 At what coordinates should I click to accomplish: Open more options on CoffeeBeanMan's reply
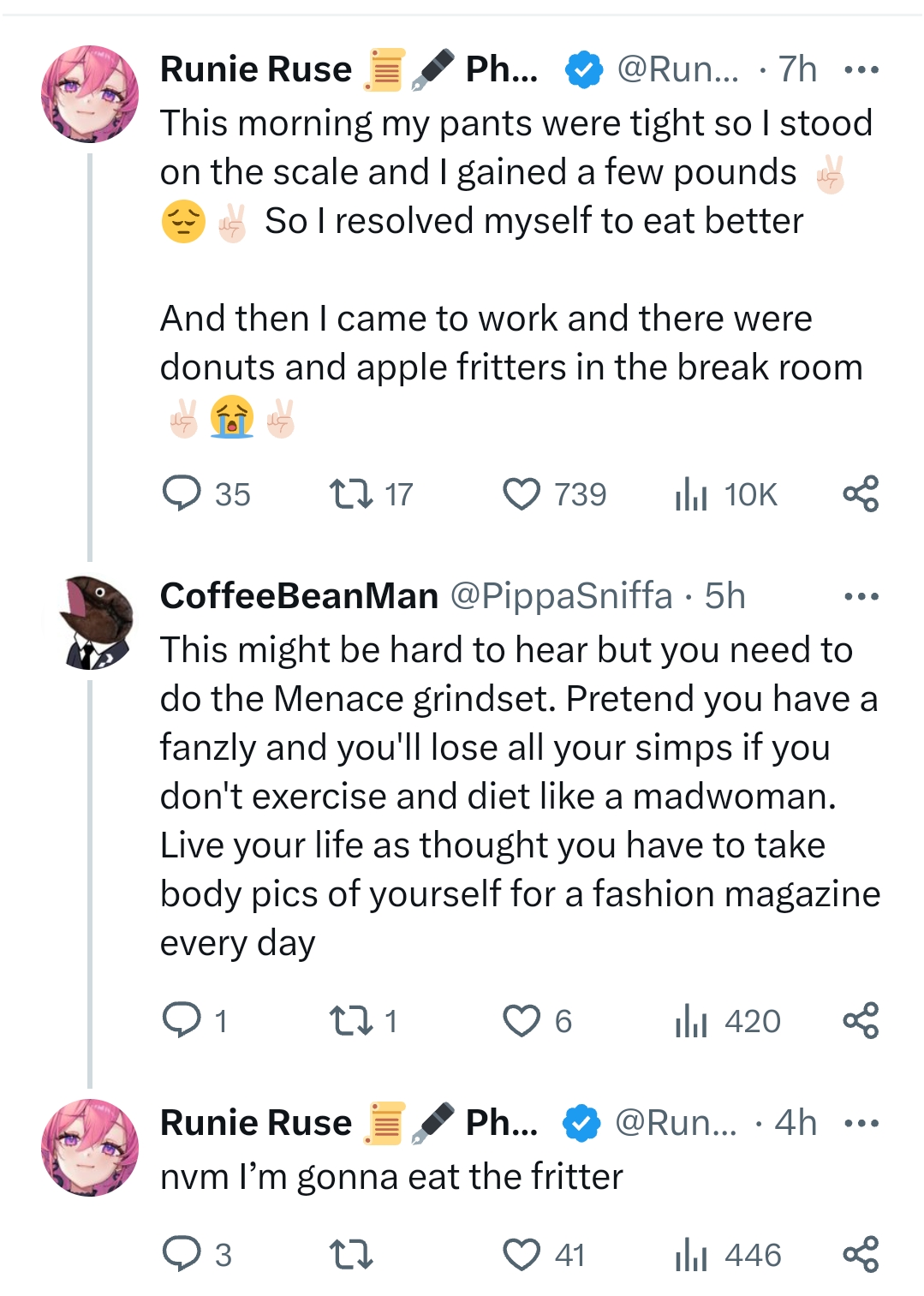tap(861, 596)
